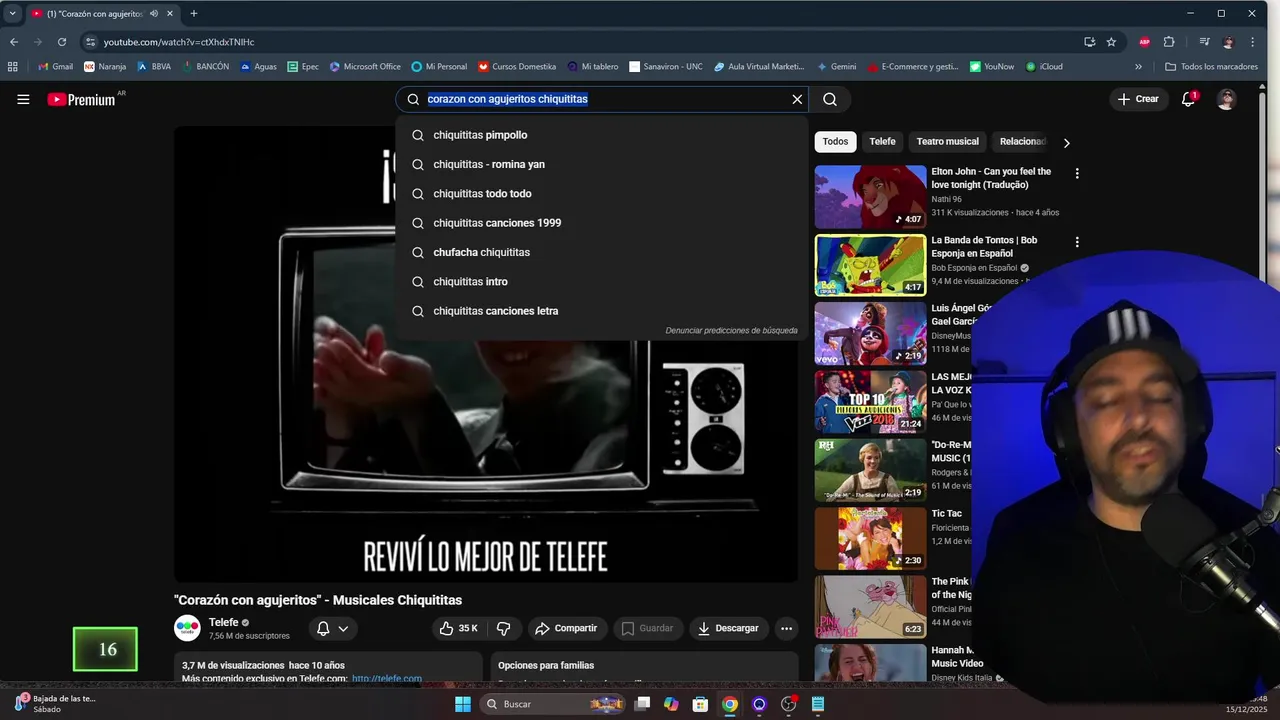
Task: Open the Copilot icon in taskbar
Action: [x=671, y=704]
